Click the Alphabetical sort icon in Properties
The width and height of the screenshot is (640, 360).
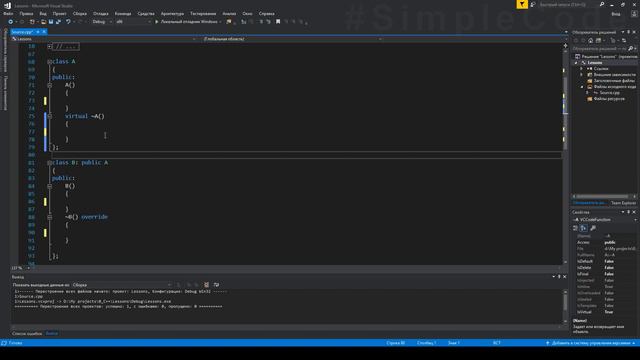(583, 228)
